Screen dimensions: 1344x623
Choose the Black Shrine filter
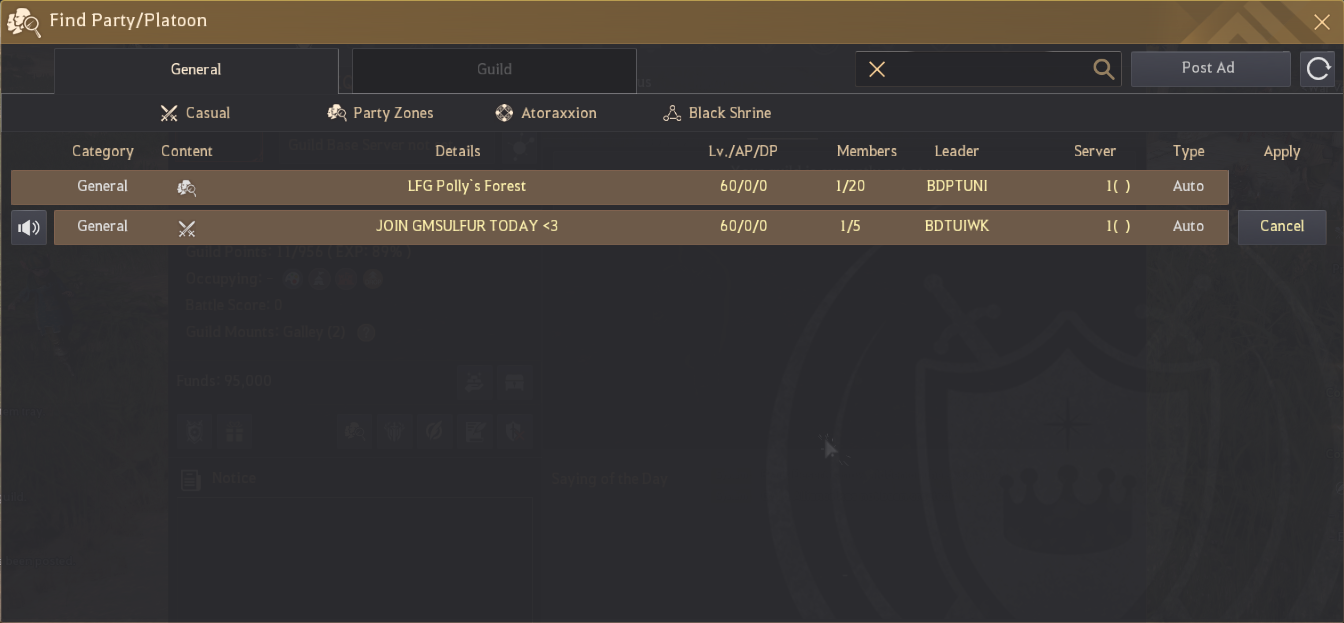717,113
